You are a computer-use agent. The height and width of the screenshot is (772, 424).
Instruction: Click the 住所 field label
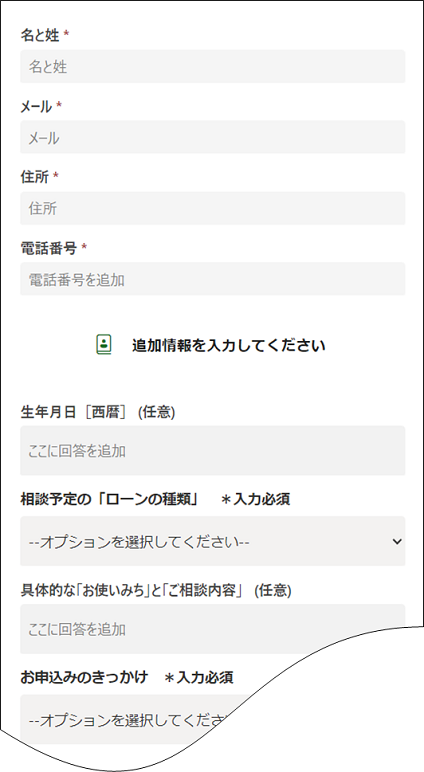coord(34,177)
